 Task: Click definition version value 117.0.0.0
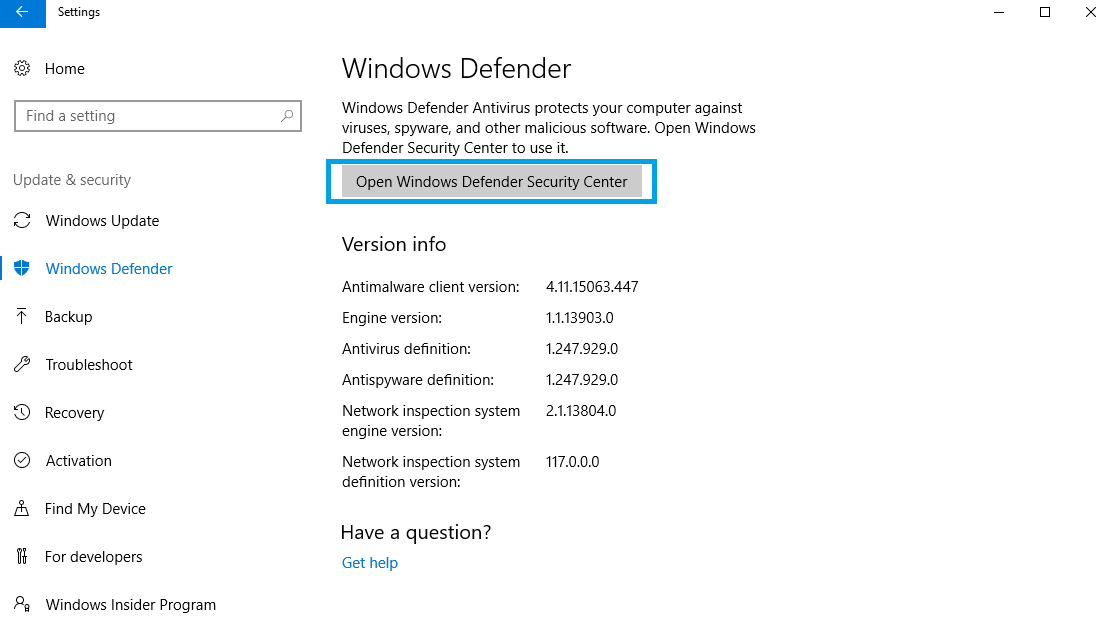click(x=572, y=462)
